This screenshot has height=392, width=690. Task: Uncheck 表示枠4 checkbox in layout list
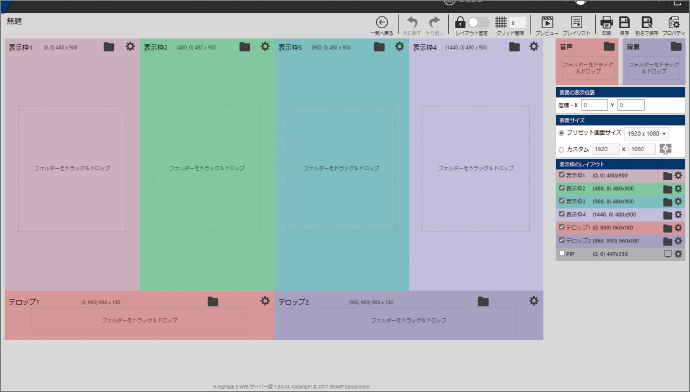click(x=562, y=214)
